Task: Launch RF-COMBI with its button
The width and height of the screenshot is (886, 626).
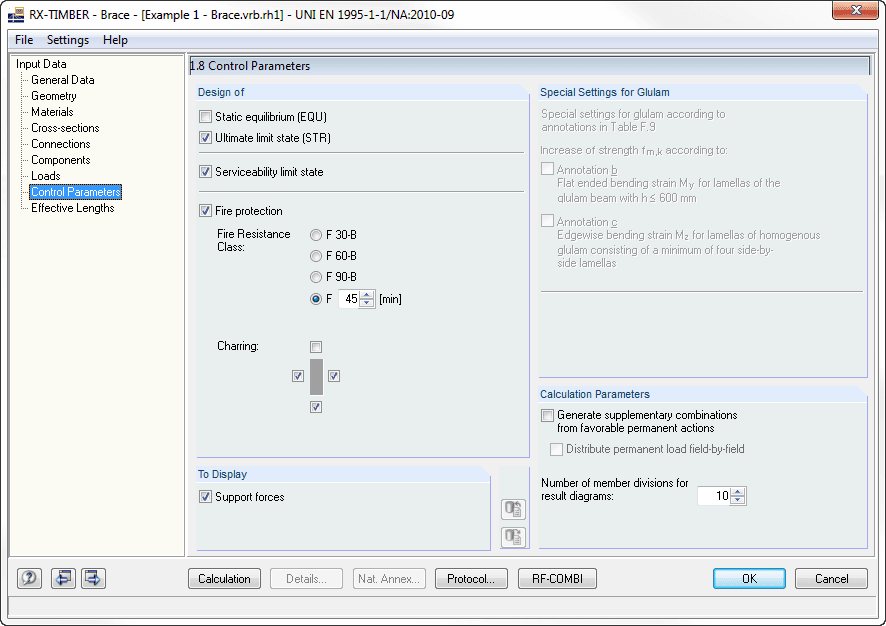Action: [557, 578]
